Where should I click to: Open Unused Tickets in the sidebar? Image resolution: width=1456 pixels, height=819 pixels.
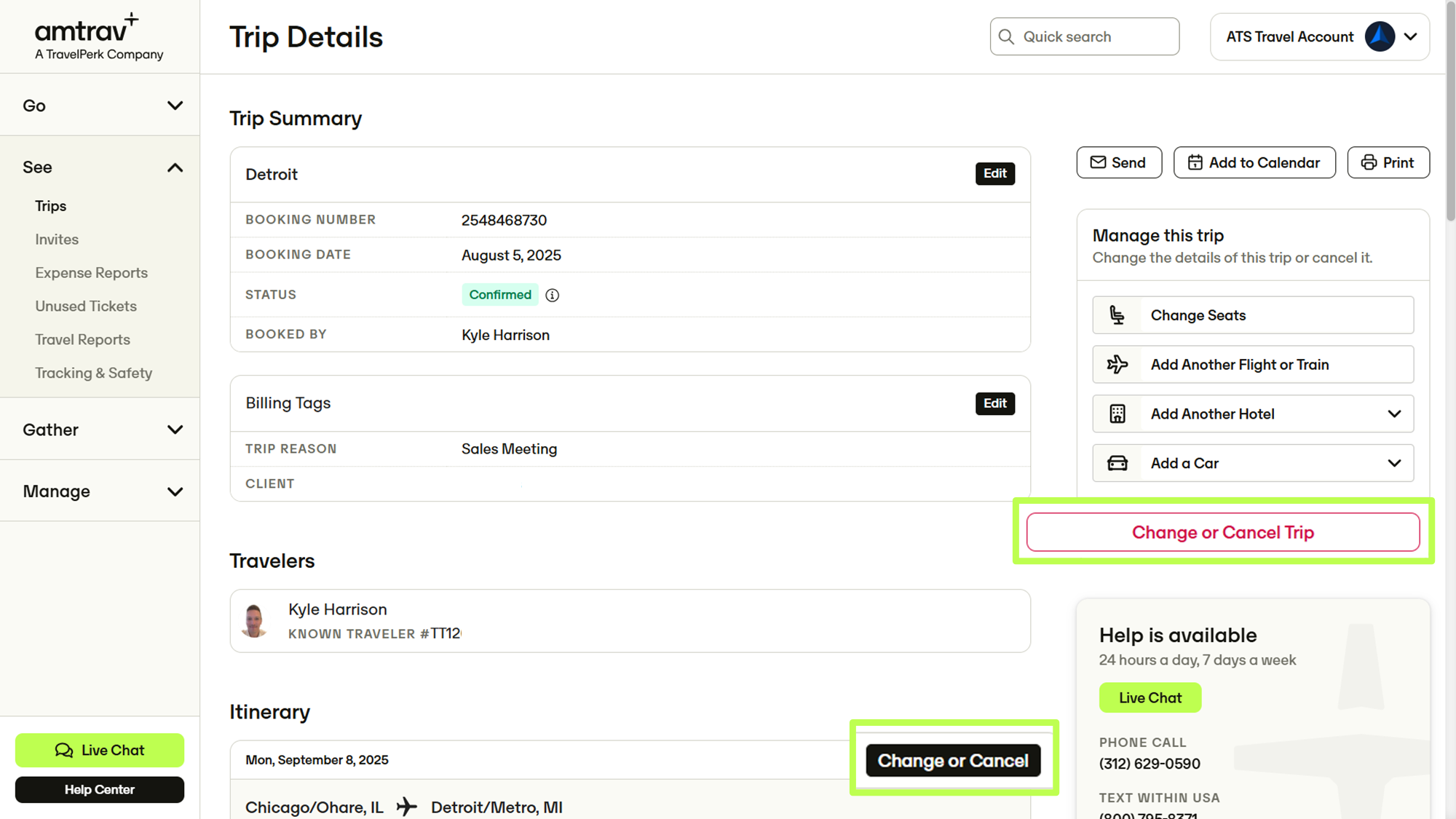coord(86,306)
